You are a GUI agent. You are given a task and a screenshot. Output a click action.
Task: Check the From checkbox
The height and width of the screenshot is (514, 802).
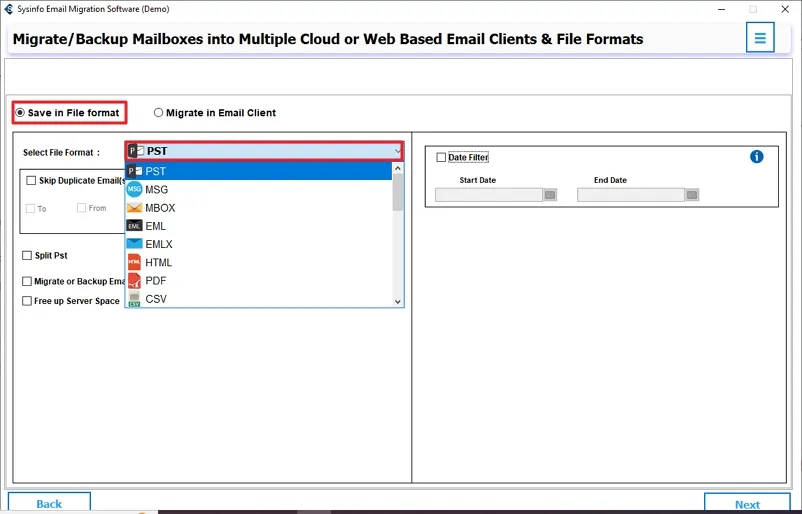[x=81, y=208]
